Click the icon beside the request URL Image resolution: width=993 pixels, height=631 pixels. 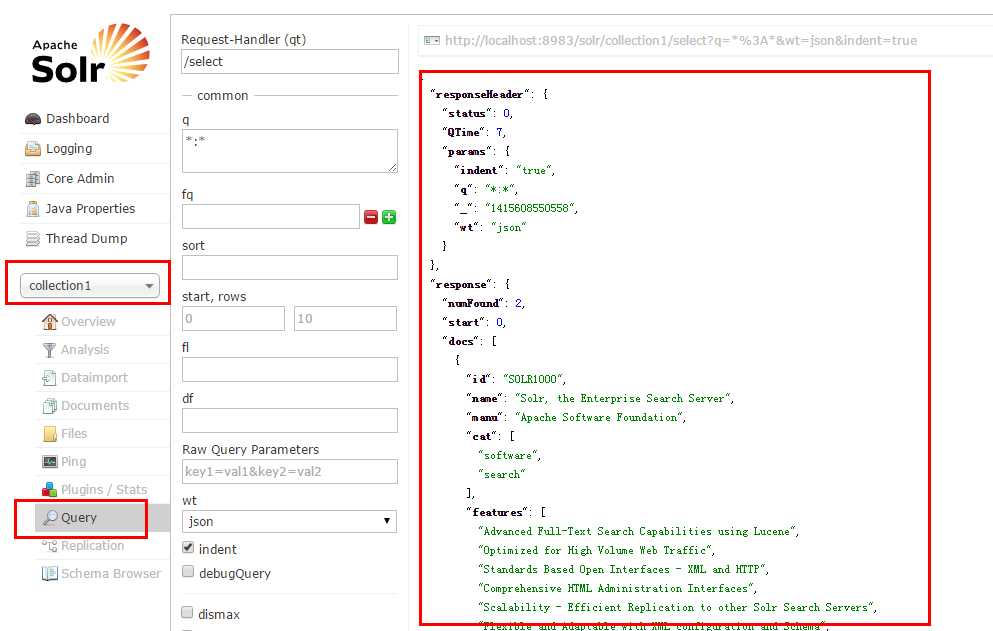pyautogui.click(x=432, y=41)
